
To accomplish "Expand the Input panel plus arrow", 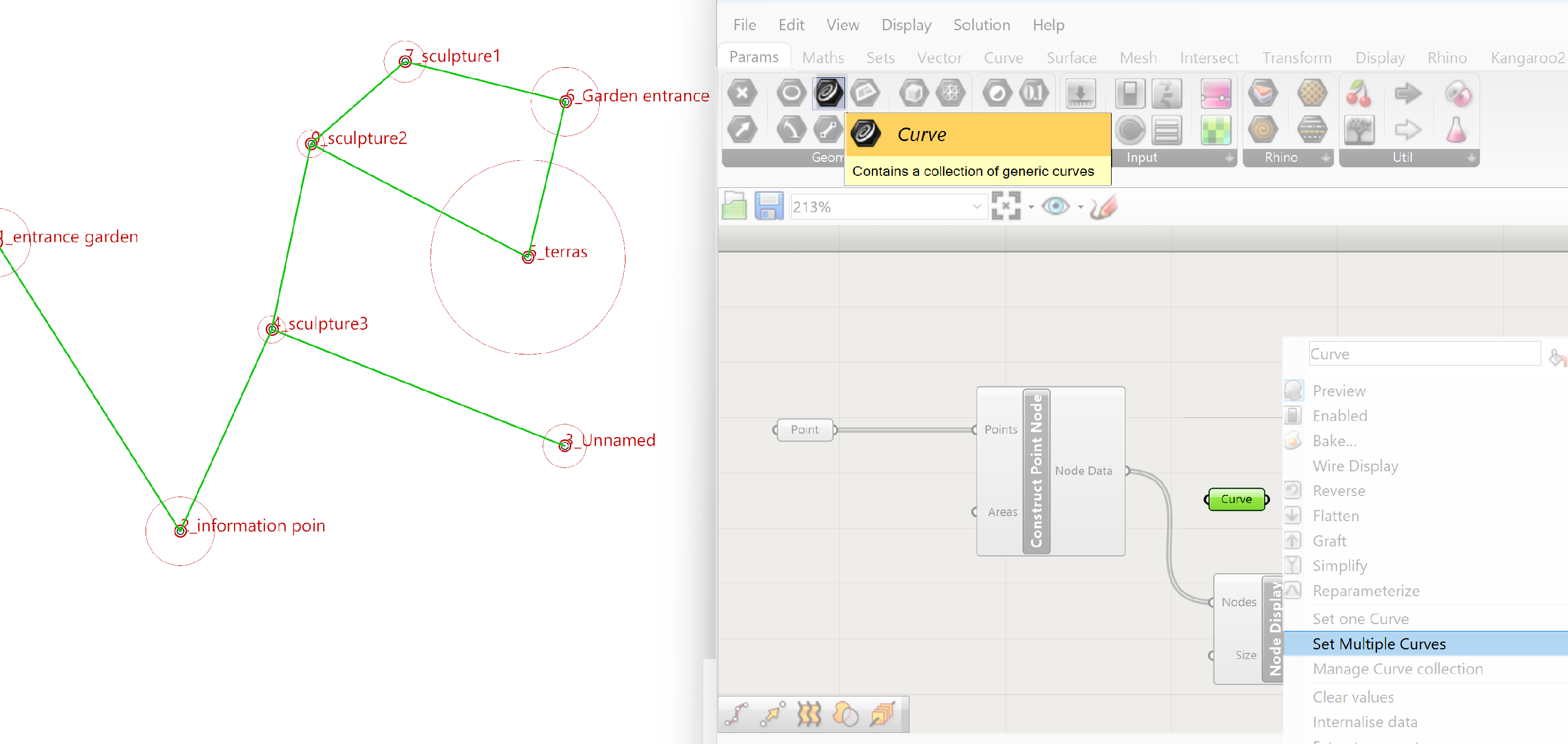I will click(x=1229, y=157).
